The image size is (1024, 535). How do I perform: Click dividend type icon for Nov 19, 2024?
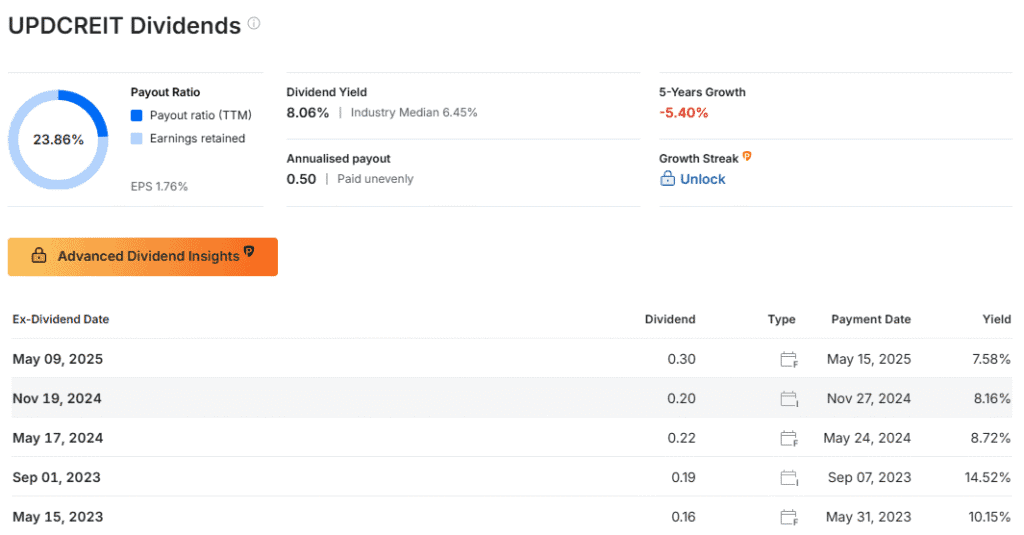(789, 398)
